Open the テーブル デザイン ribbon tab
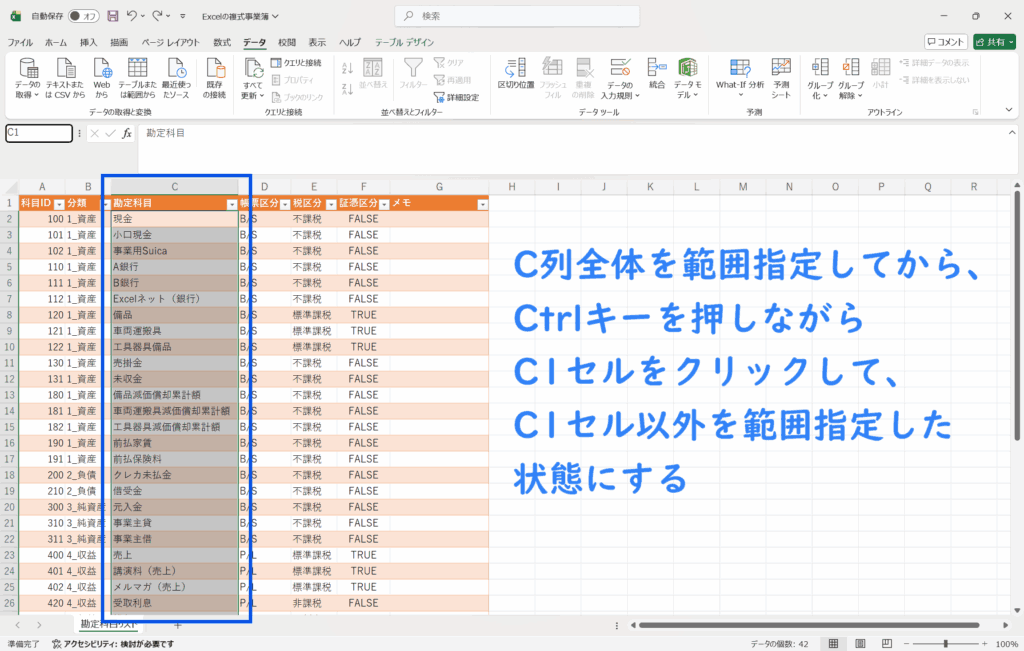Image resolution: width=1024 pixels, height=651 pixels. click(404, 42)
